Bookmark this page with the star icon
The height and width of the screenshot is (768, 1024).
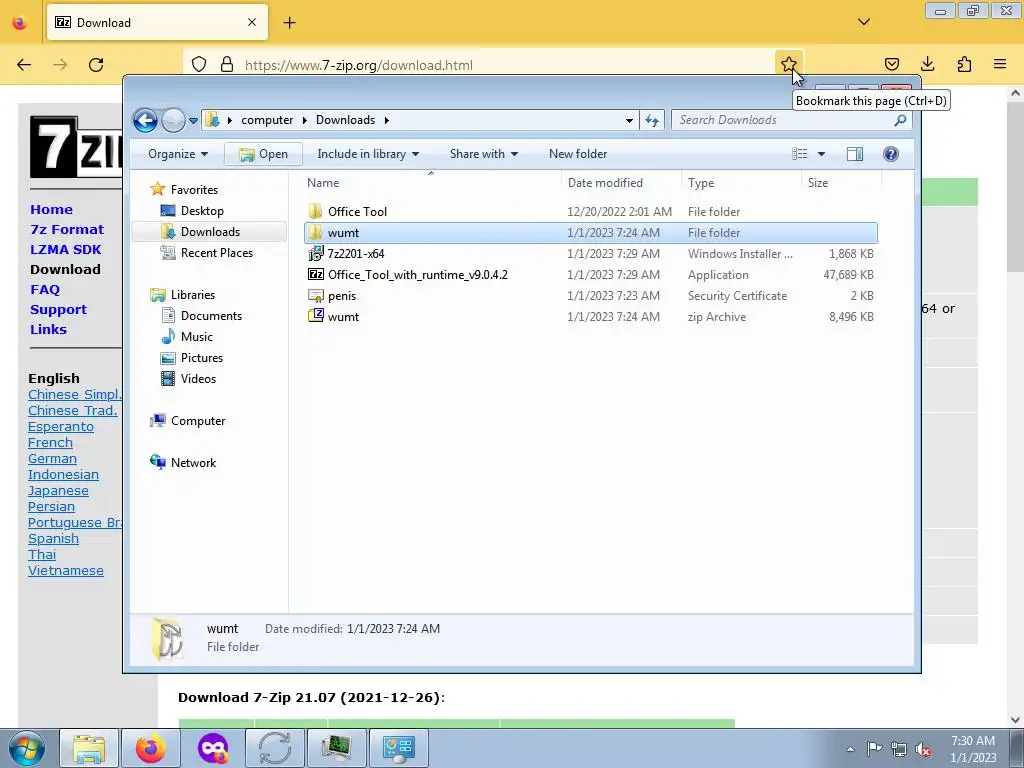pos(788,64)
